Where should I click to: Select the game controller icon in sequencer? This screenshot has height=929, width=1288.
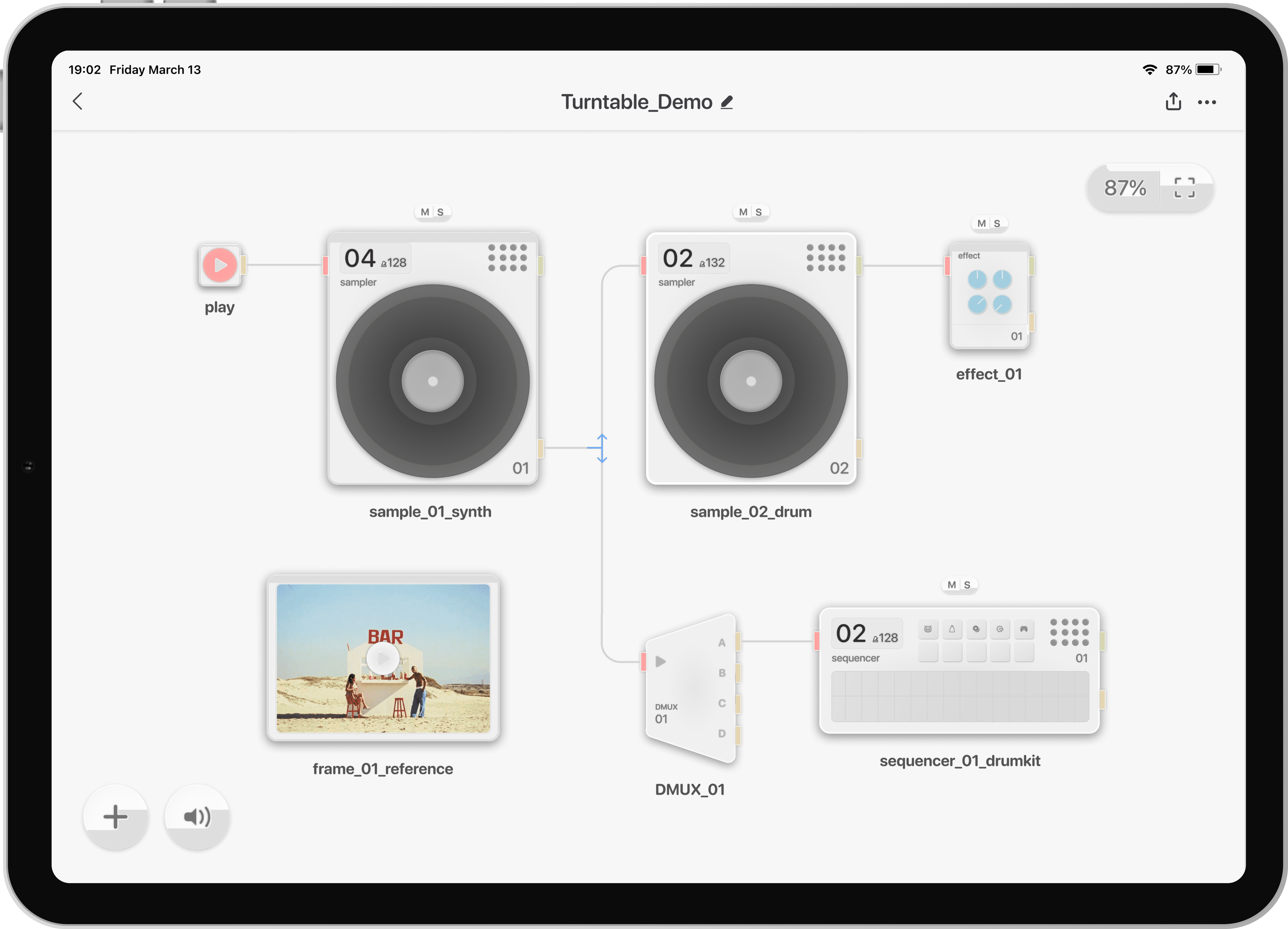(1024, 629)
